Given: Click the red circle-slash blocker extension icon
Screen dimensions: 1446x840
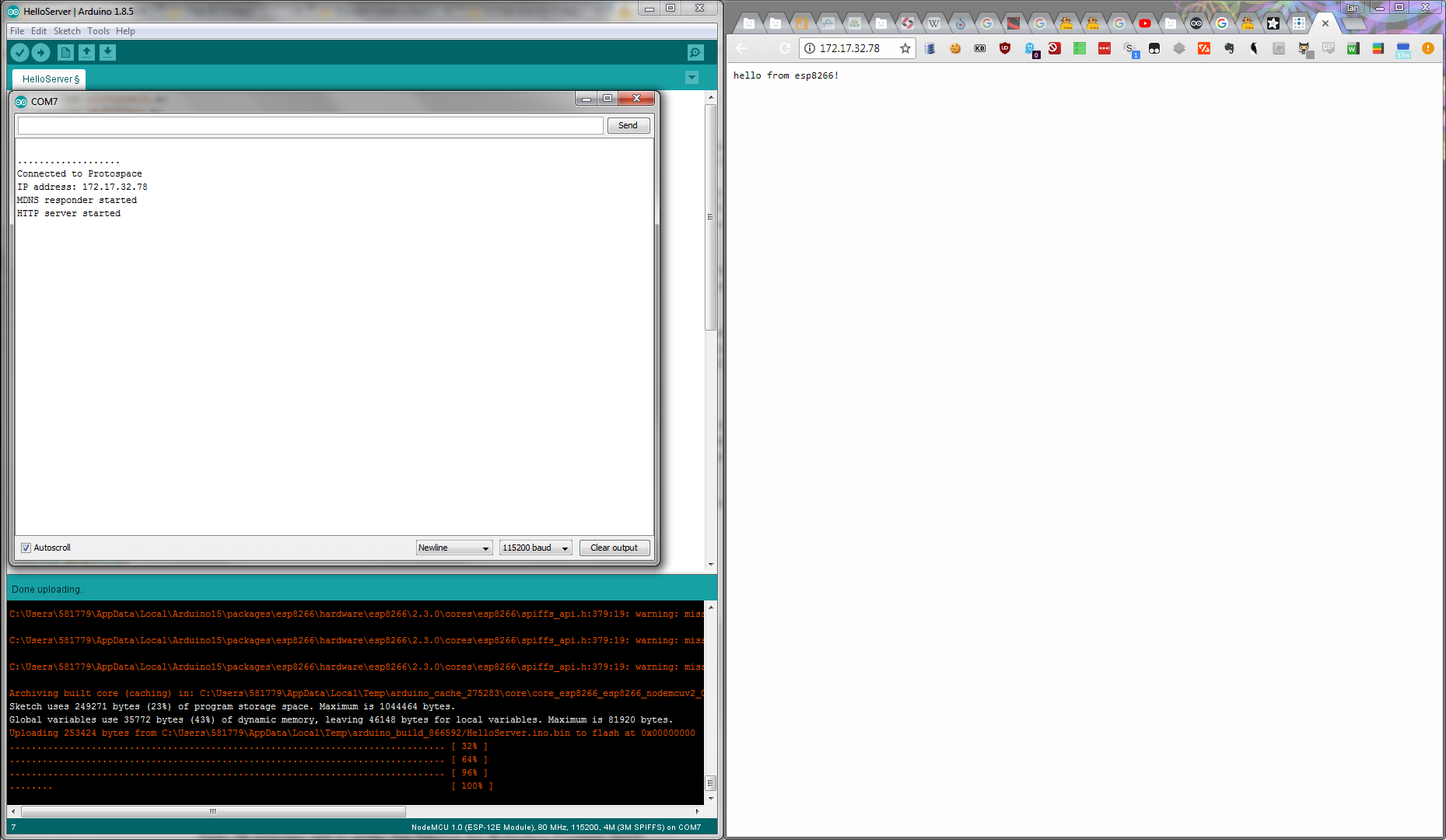Looking at the screenshot, I should (x=1055, y=48).
